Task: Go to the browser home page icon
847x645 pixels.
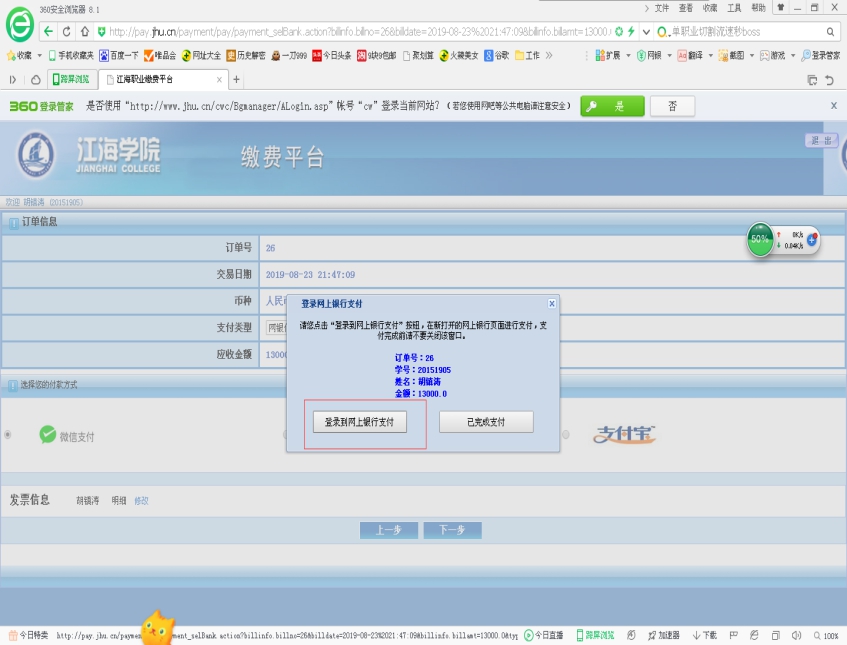Action: (84, 32)
